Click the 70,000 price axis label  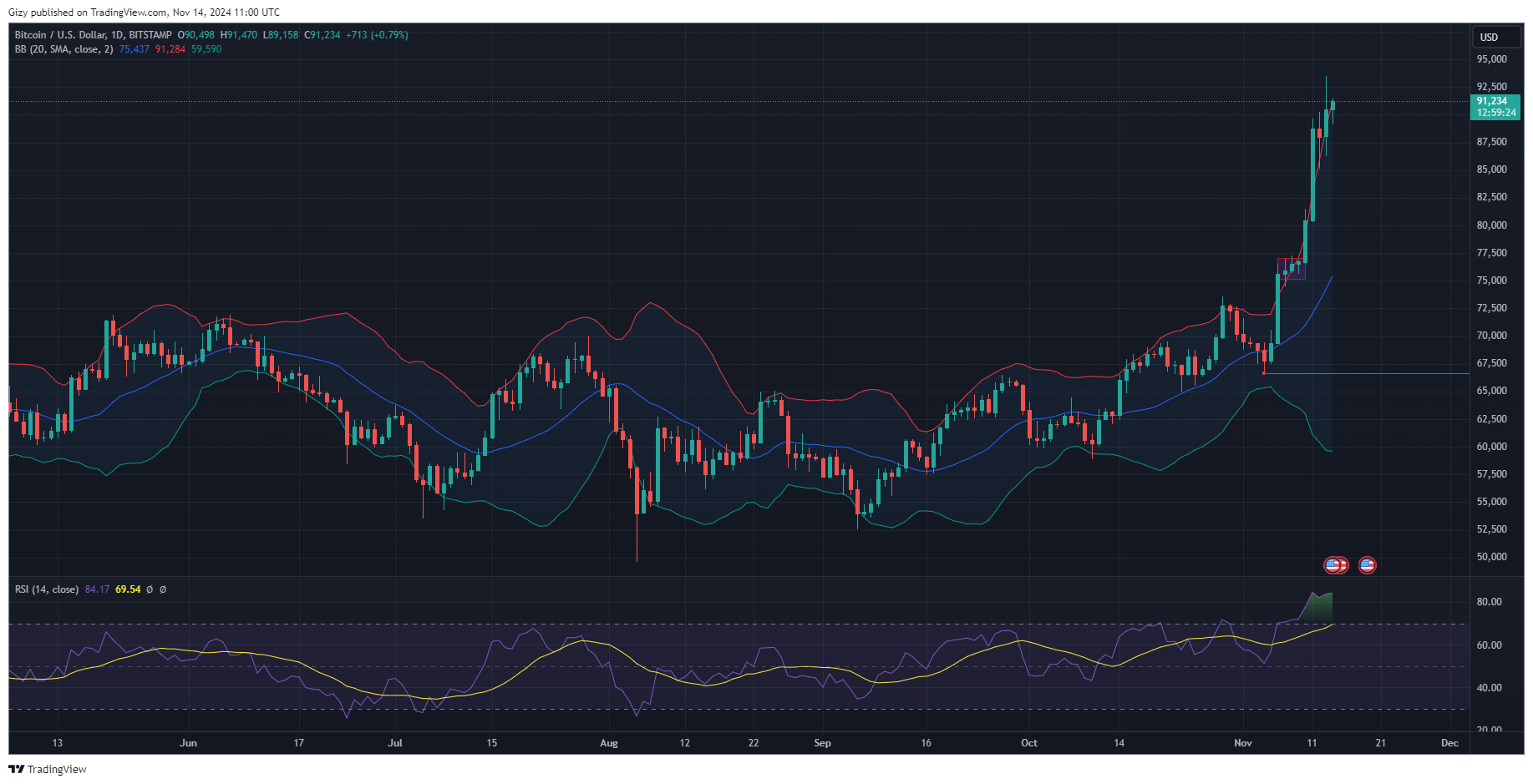[1492, 336]
